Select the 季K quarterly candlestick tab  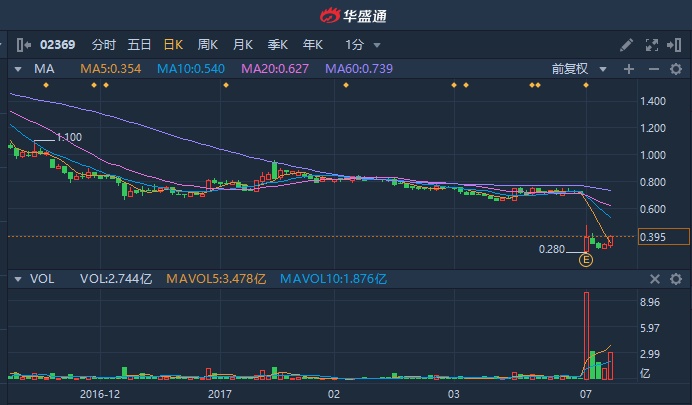[278, 45]
